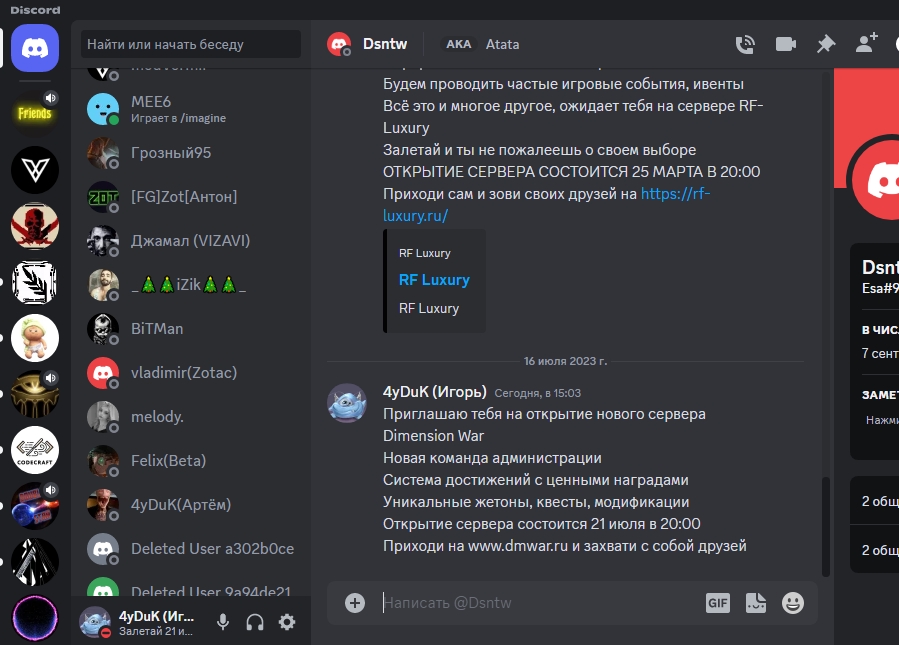Open the vladimir(Zotac) conversation
The image size is (899, 645).
[x=191, y=373]
